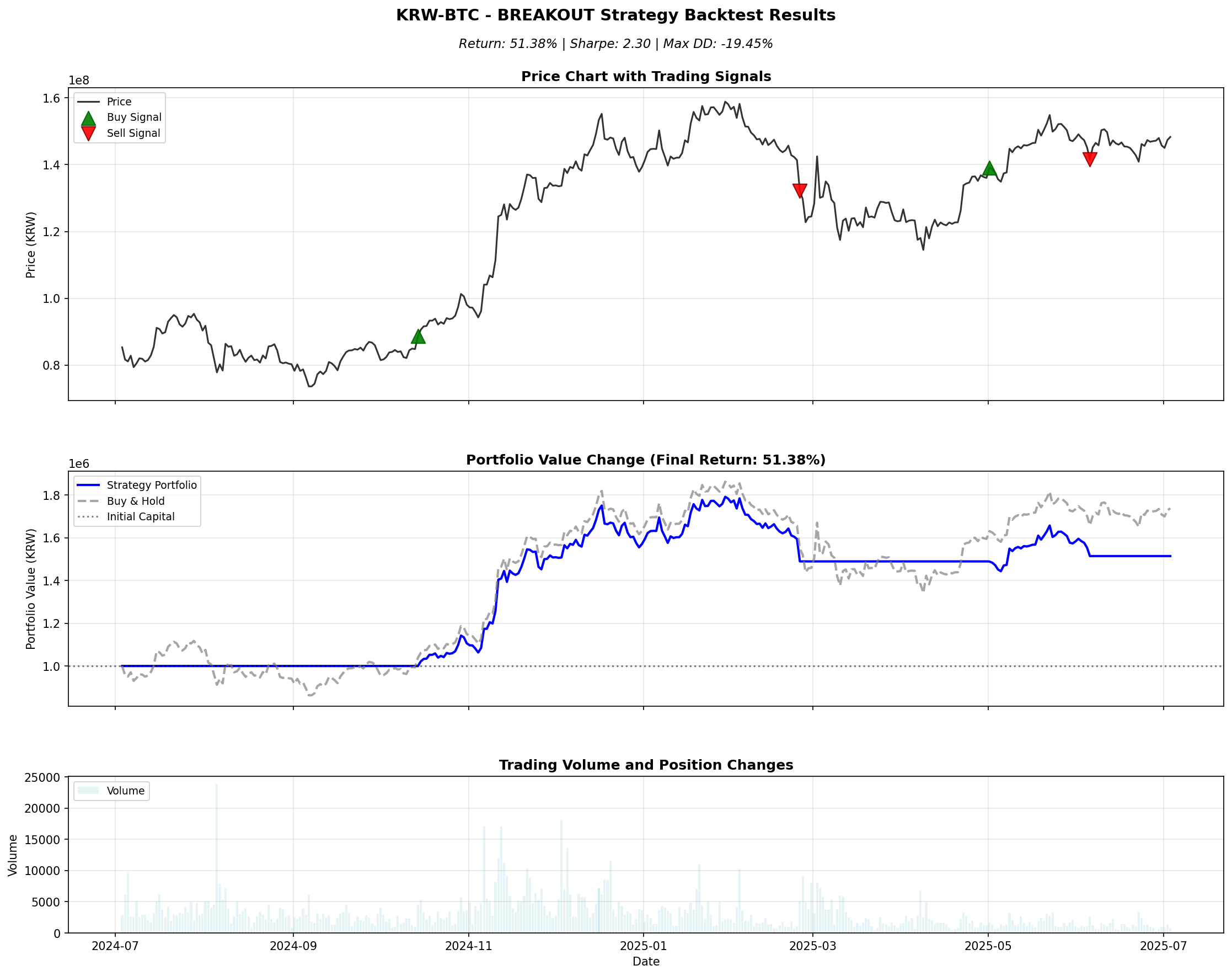This screenshot has width=1232, height=976.
Task: Click the 2024-11 date tick label
Action: tap(468, 946)
